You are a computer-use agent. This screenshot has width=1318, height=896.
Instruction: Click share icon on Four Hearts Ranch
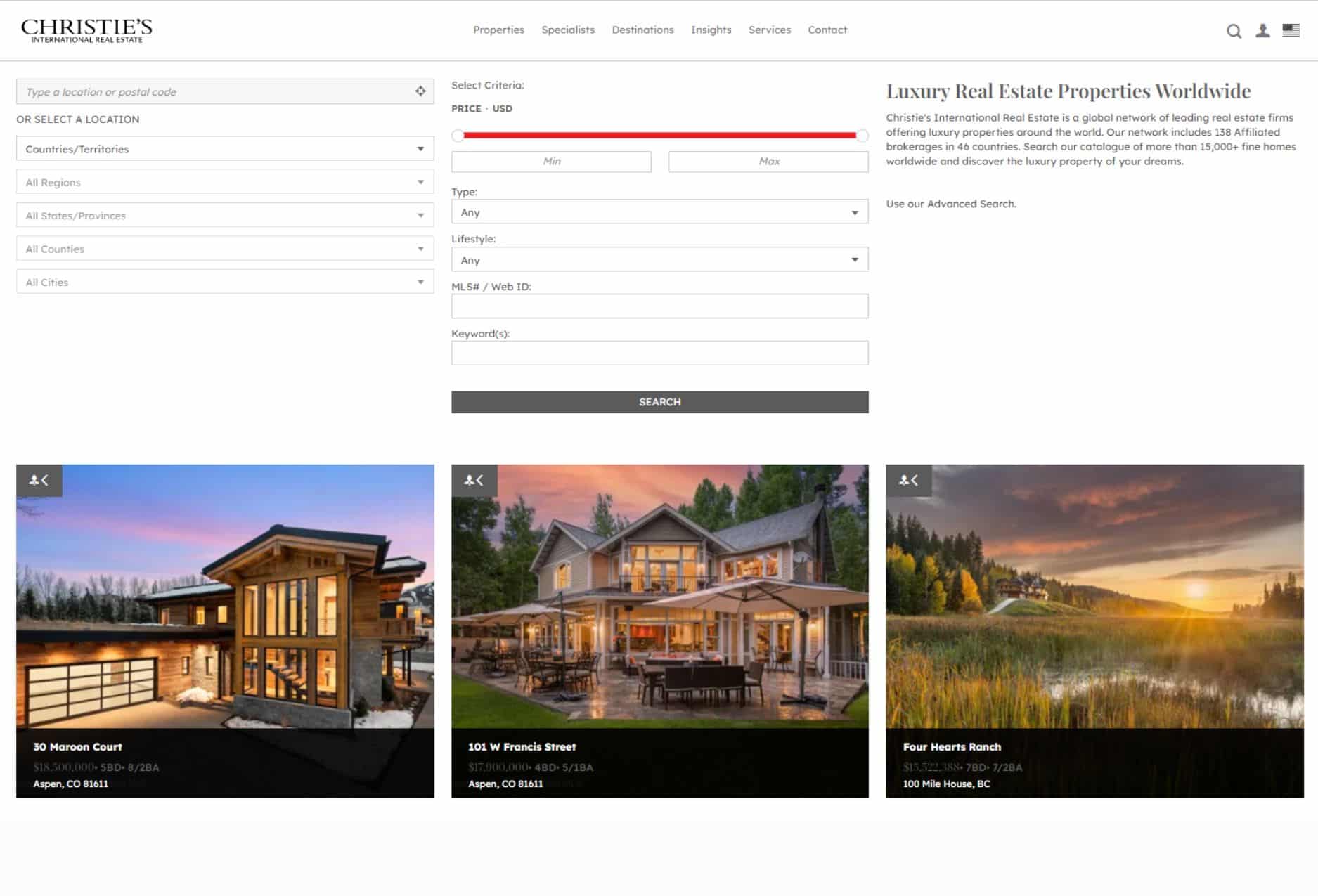pyautogui.click(x=908, y=481)
